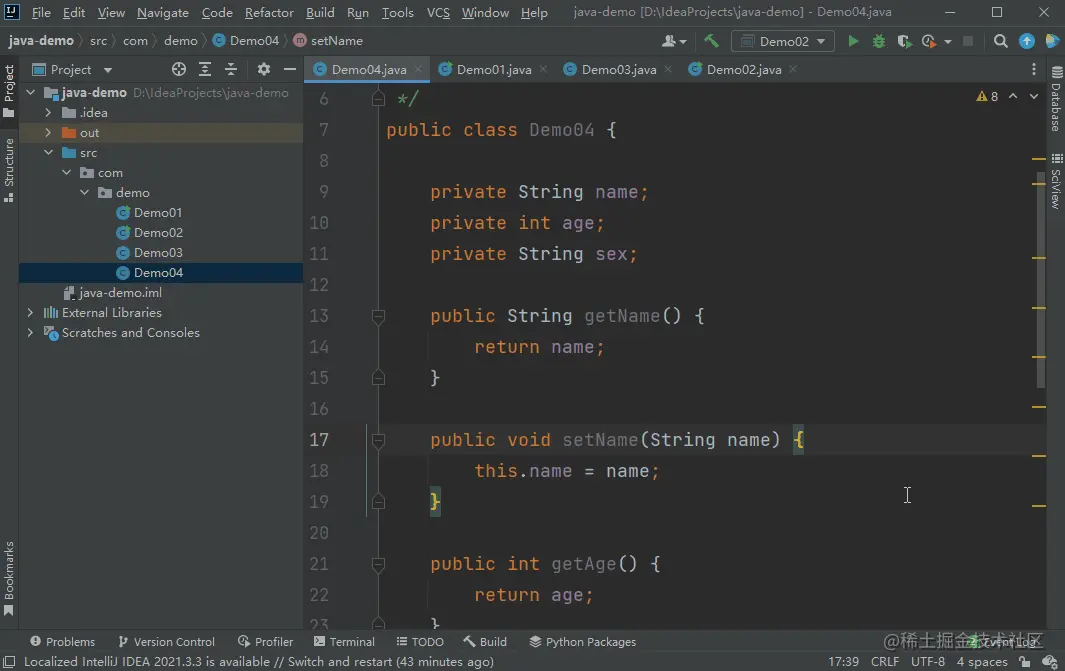Run with Coverage icon
Image resolution: width=1065 pixels, height=671 pixels.
click(904, 41)
